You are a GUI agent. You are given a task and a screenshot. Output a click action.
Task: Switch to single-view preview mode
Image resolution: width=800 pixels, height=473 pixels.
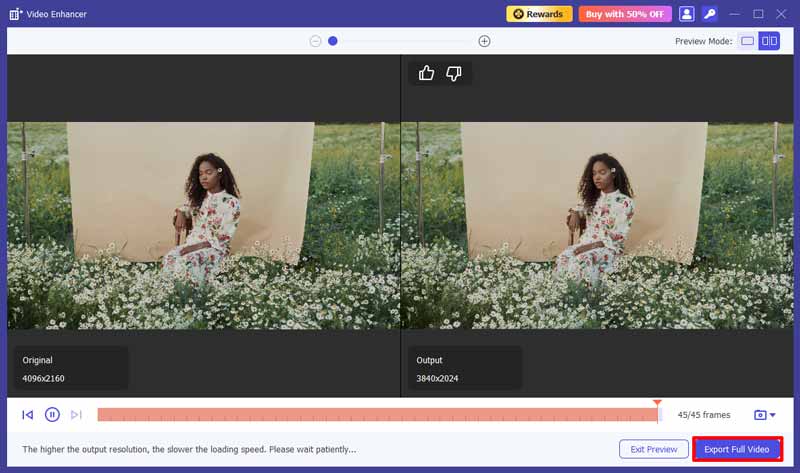(x=747, y=41)
